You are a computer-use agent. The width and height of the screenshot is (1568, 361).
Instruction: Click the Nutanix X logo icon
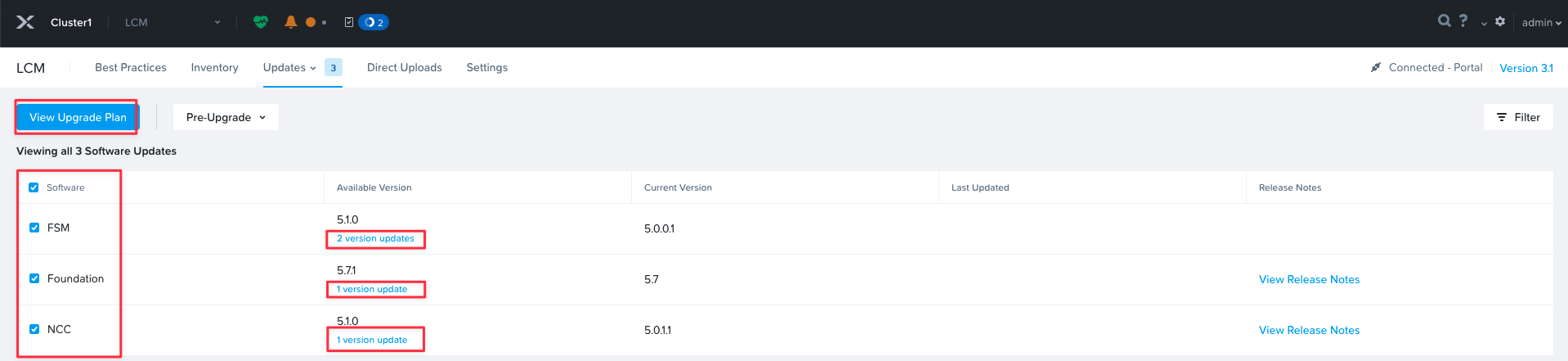[25, 22]
